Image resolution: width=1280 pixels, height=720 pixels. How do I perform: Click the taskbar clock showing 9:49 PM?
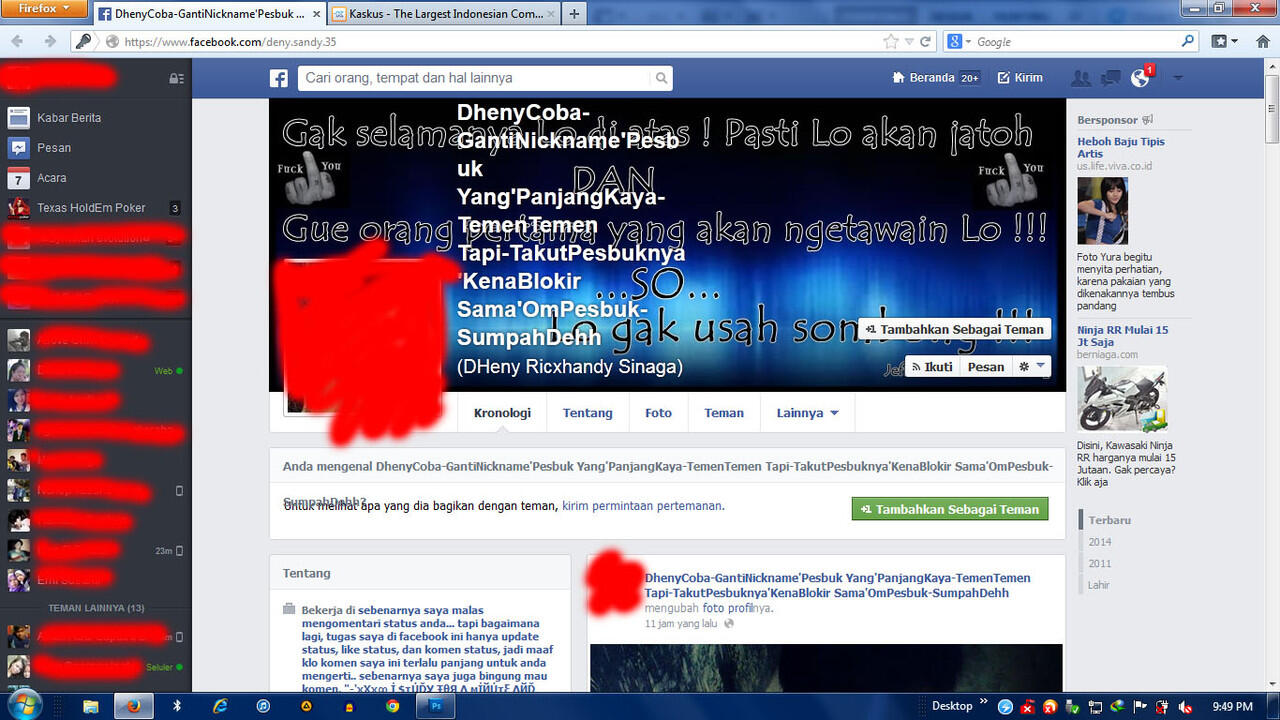pyautogui.click(x=1231, y=706)
